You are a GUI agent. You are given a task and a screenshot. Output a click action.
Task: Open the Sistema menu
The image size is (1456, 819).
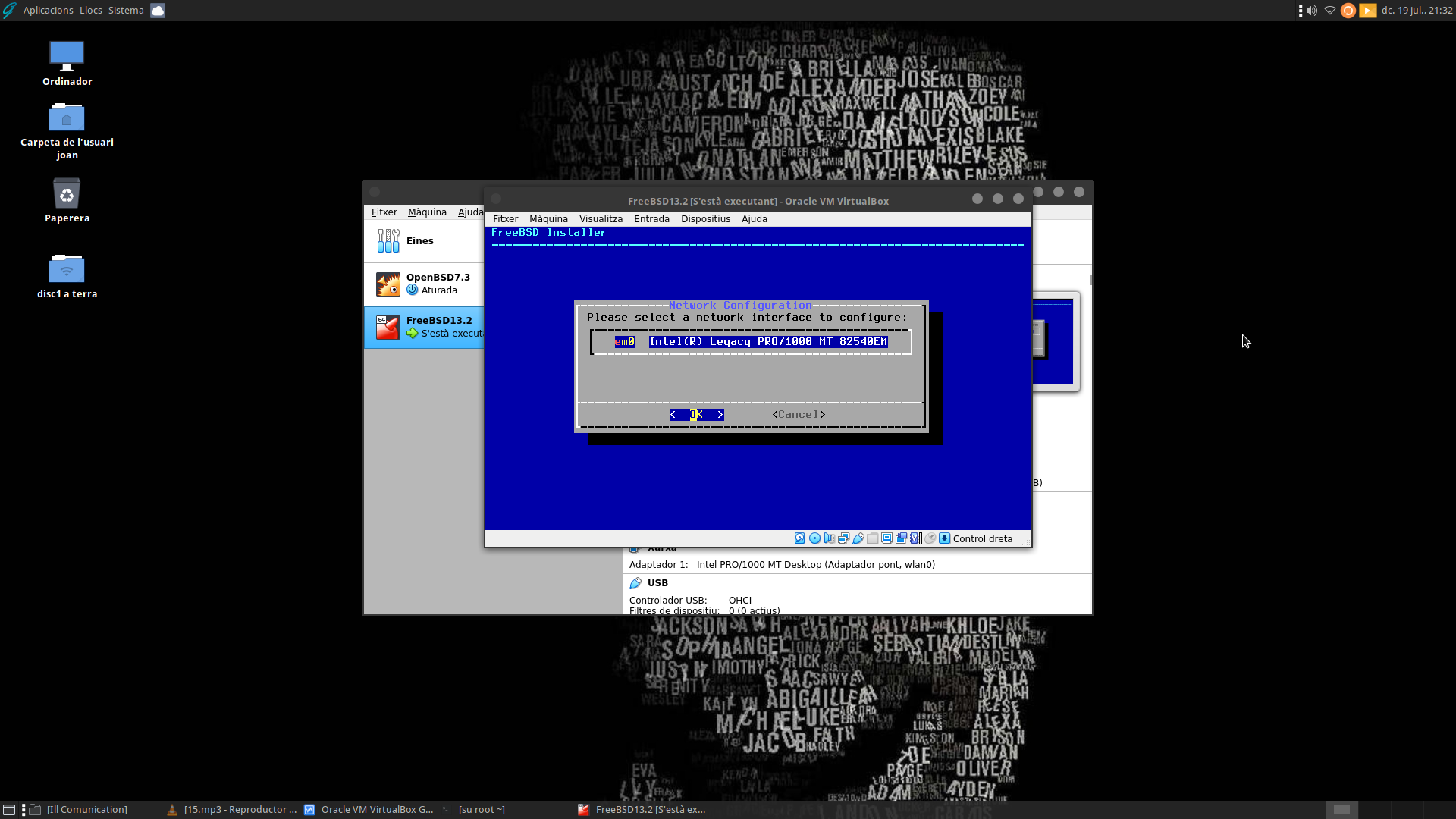point(126,11)
